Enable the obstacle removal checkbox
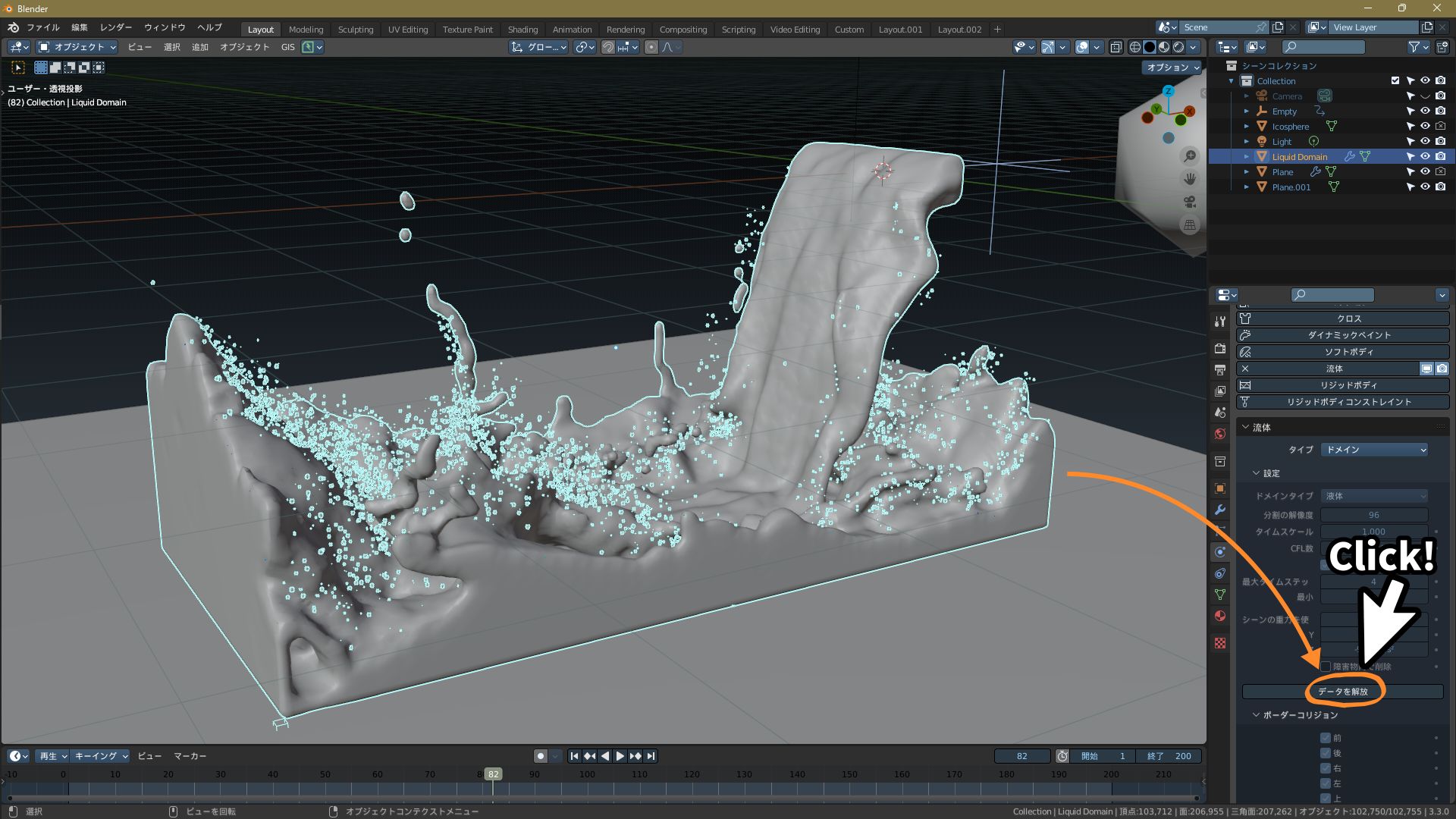This screenshot has width=1456, height=819. tap(1326, 667)
